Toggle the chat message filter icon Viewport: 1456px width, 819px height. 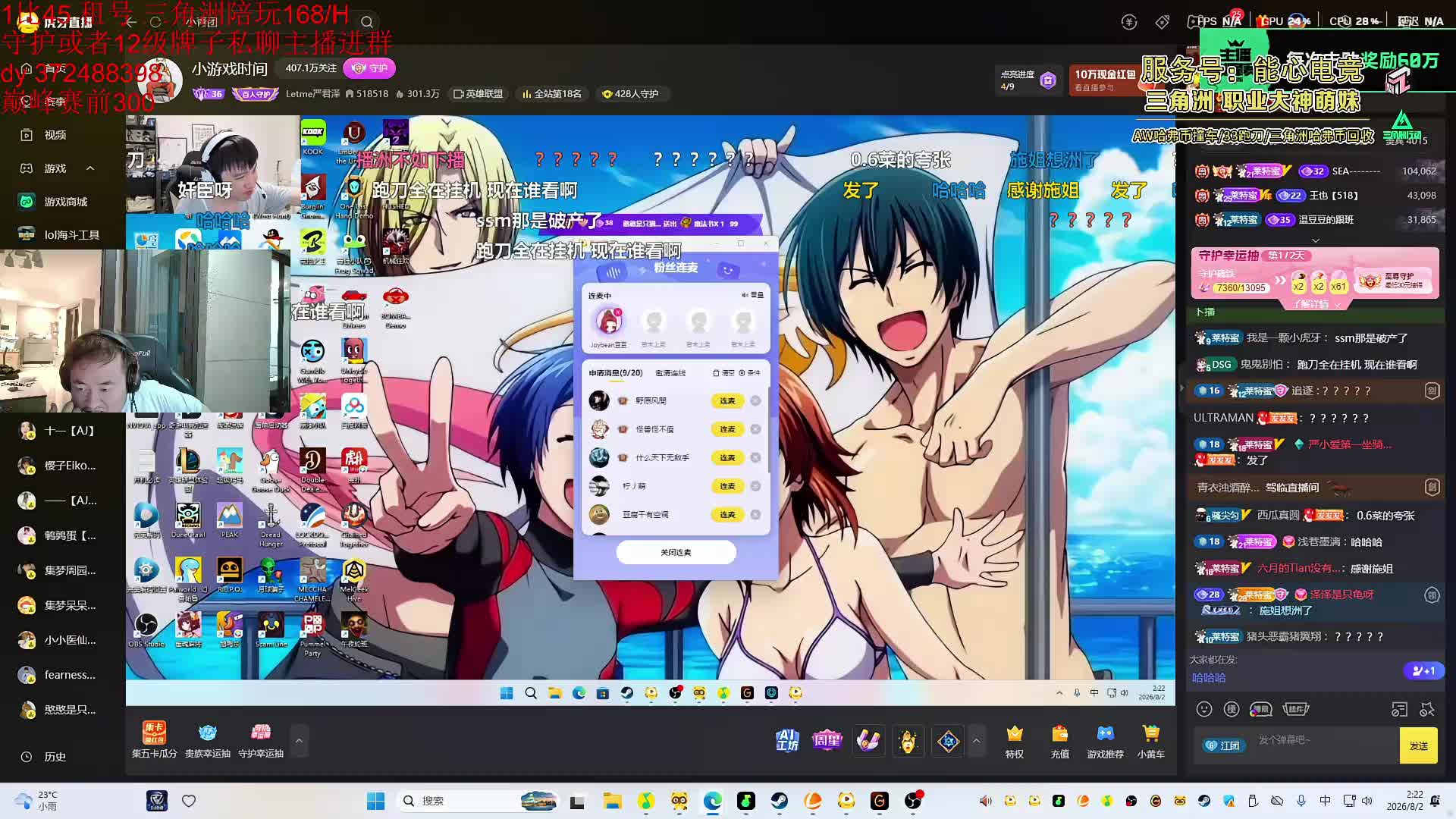(1399, 709)
